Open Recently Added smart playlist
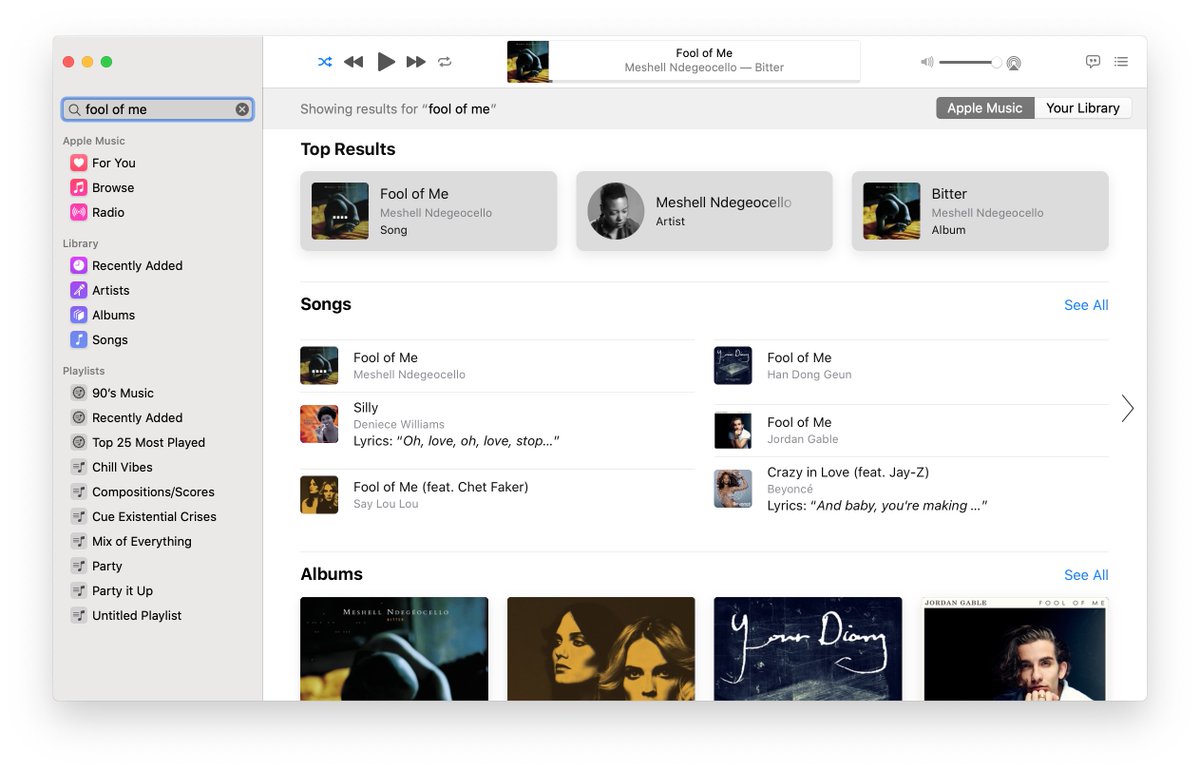Image resolution: width=1200 pixels, height=771 pixels. (x=126, y=418)
